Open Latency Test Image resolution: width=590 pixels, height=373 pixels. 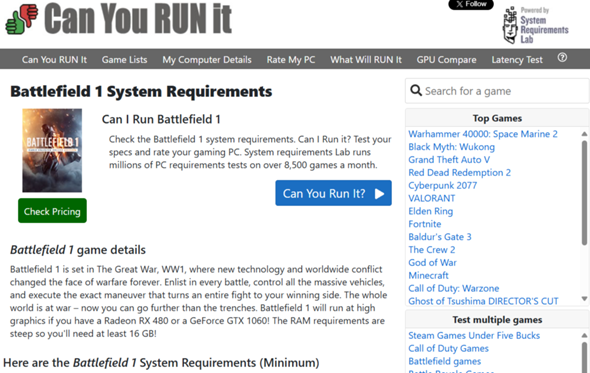517,59
